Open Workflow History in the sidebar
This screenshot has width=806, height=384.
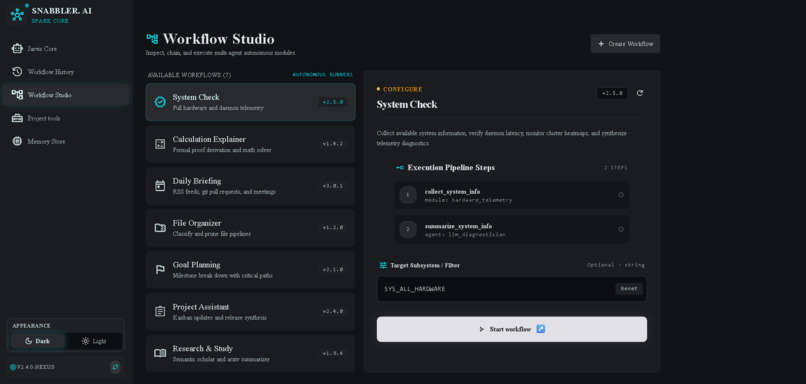(66, 71)
